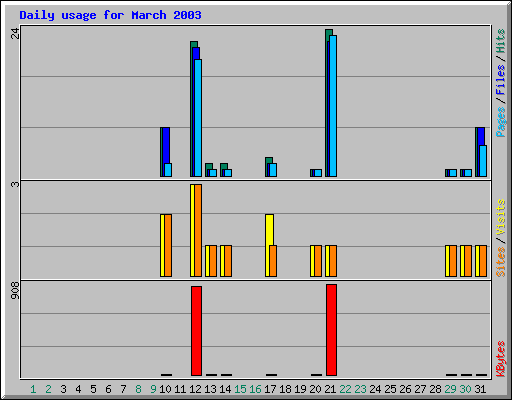Select the orange Sites bar for day 12
The width and height of the screenshot is (512, 400).
tap(198, 230)
